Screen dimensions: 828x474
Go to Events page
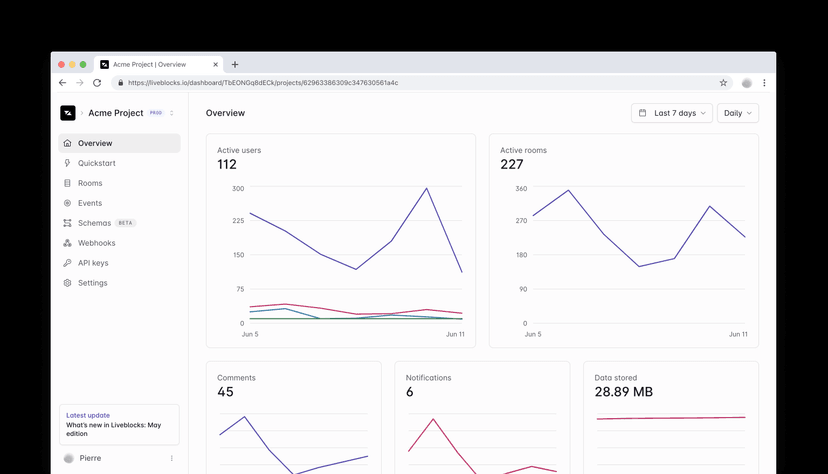click(119, 203)
